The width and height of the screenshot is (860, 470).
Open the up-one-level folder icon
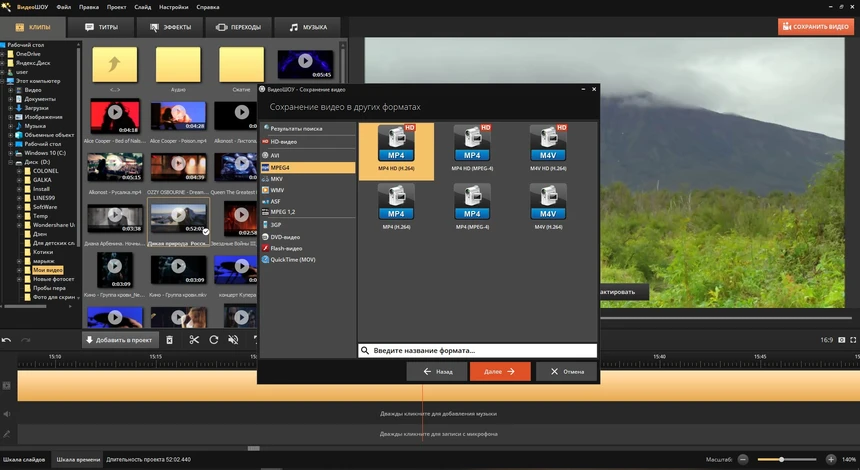(115, 65)
